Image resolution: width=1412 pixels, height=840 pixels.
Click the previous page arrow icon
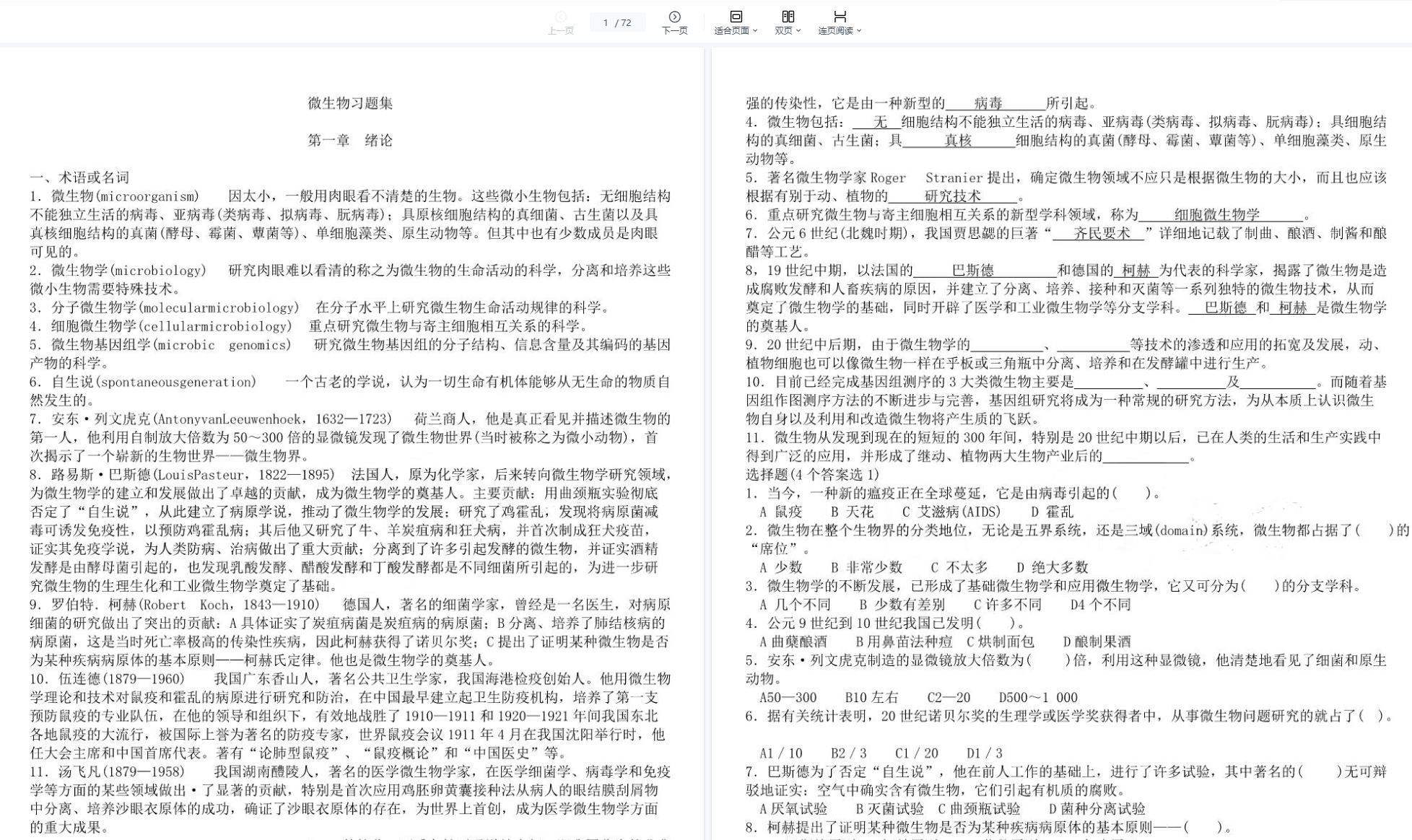[561, 17]
